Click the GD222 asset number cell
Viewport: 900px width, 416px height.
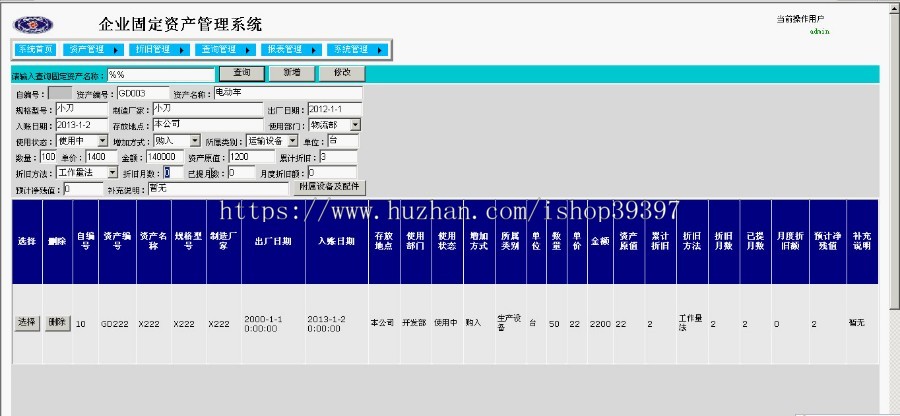(x=115, y=324)
